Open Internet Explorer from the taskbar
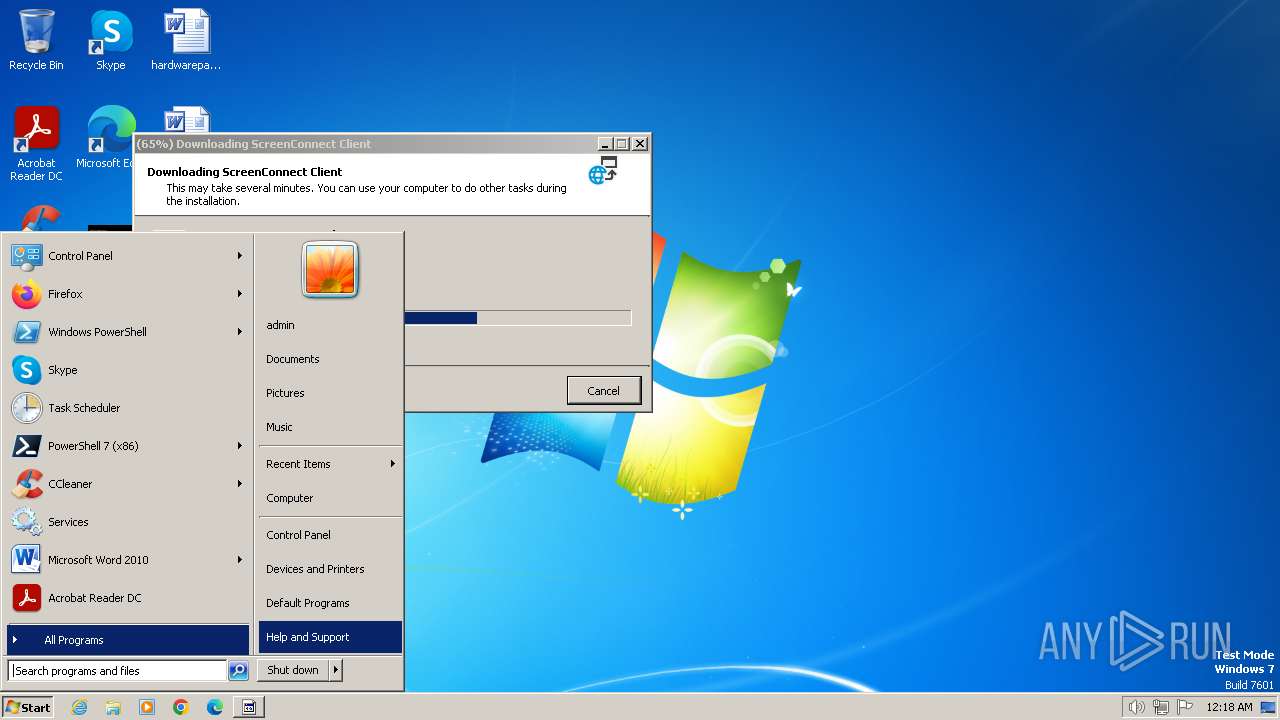 [x=79, y=707]
